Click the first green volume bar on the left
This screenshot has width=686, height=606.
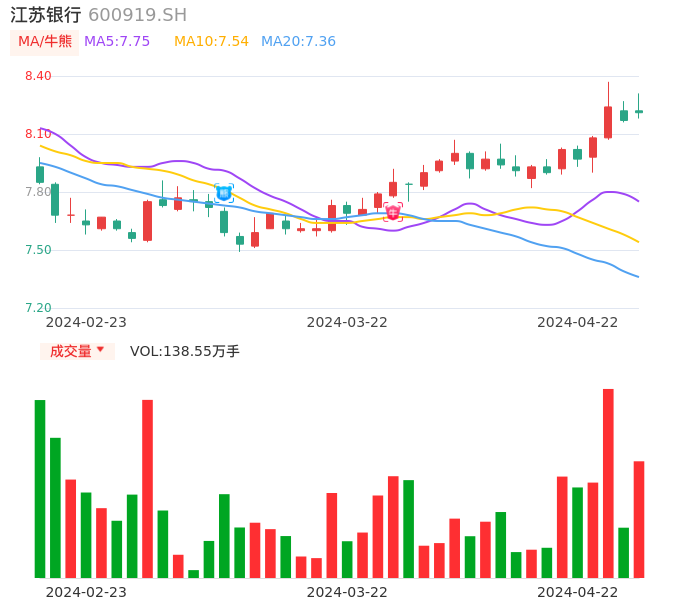40,489
